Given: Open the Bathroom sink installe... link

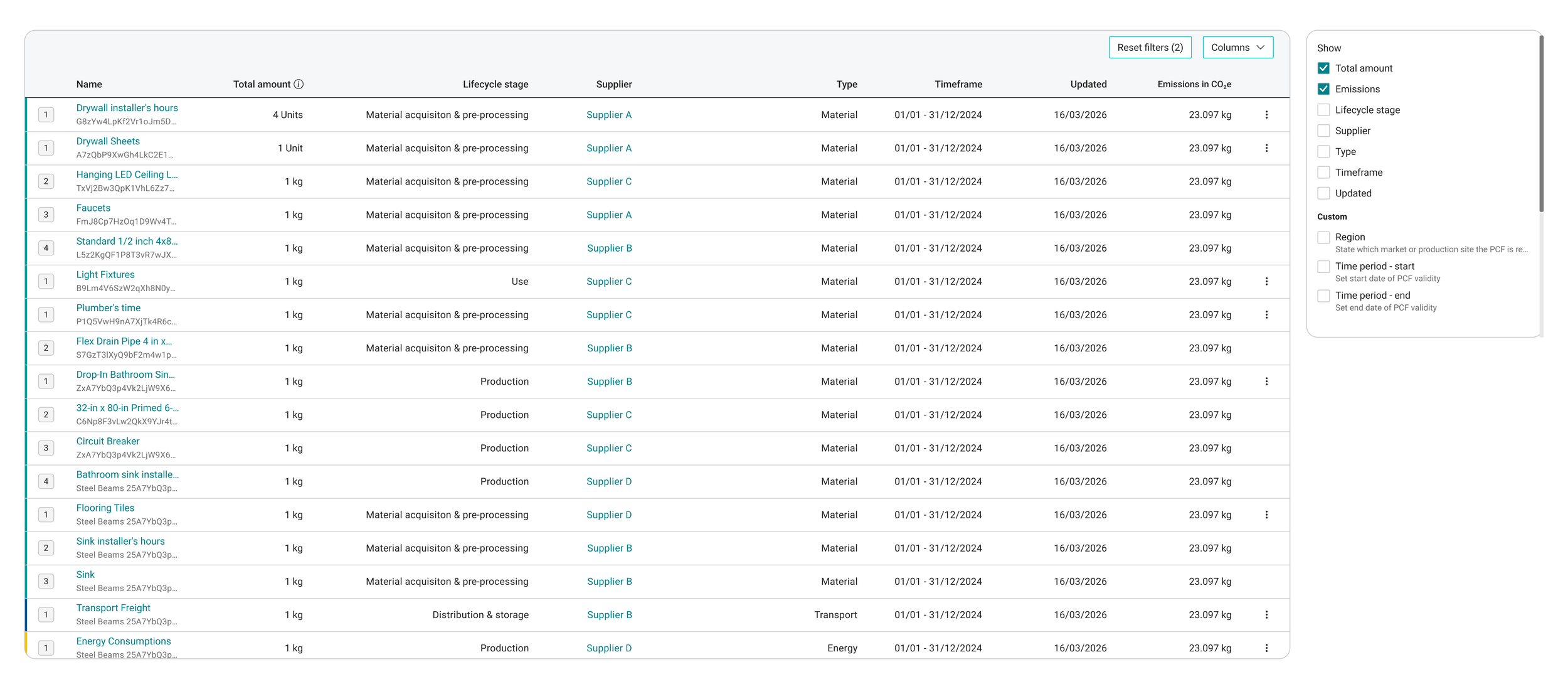Looking at the screenshot, I should point(127,474).
